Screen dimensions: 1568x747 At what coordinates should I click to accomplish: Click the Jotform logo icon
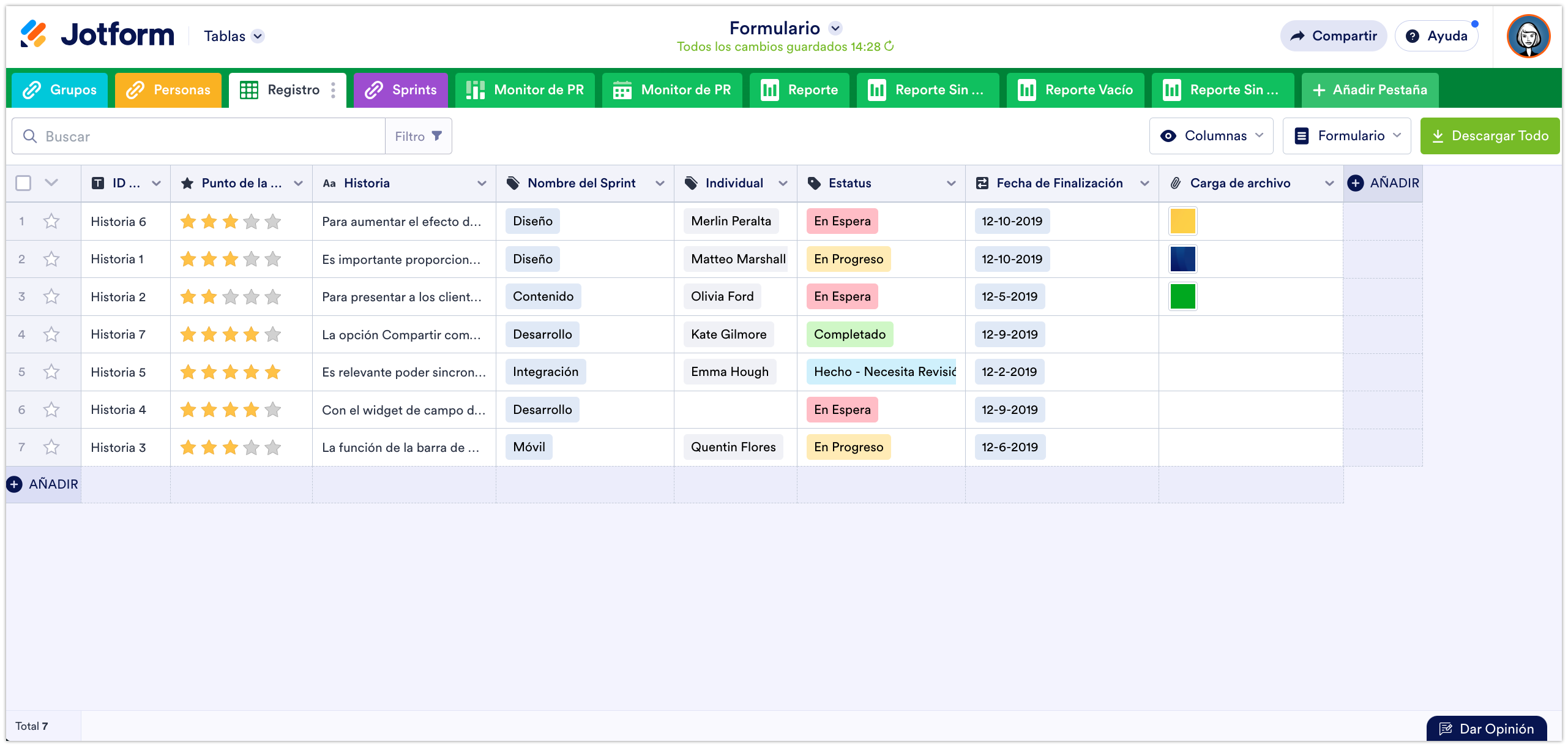click(x=33, y=34)
